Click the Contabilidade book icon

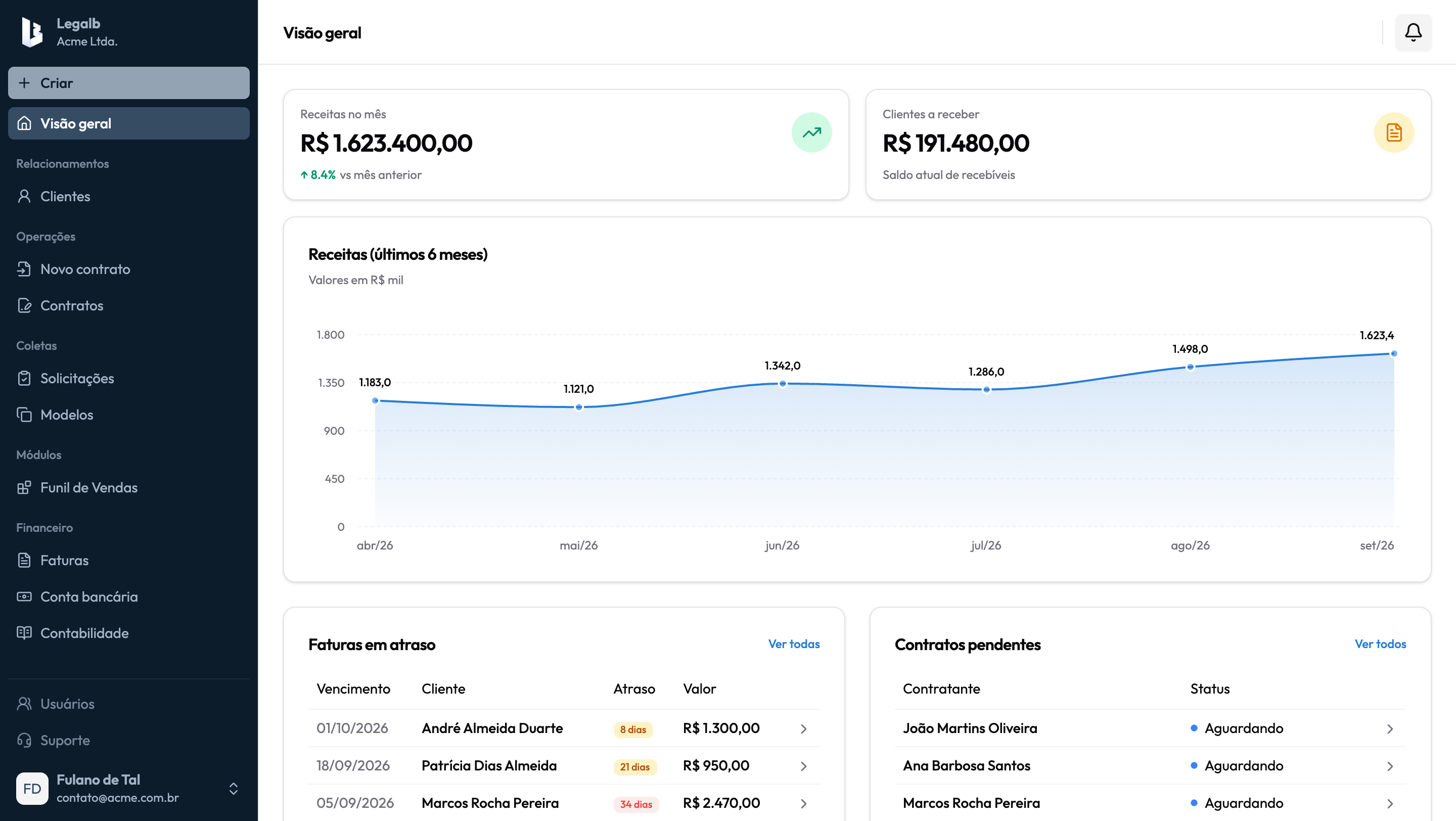point(24,632)
